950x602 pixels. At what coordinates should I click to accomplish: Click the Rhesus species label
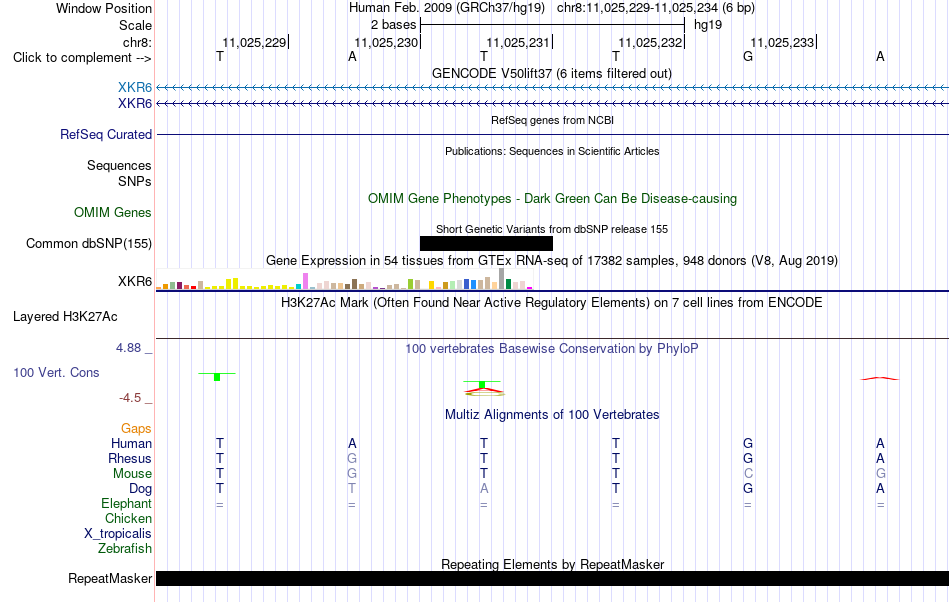130,458
